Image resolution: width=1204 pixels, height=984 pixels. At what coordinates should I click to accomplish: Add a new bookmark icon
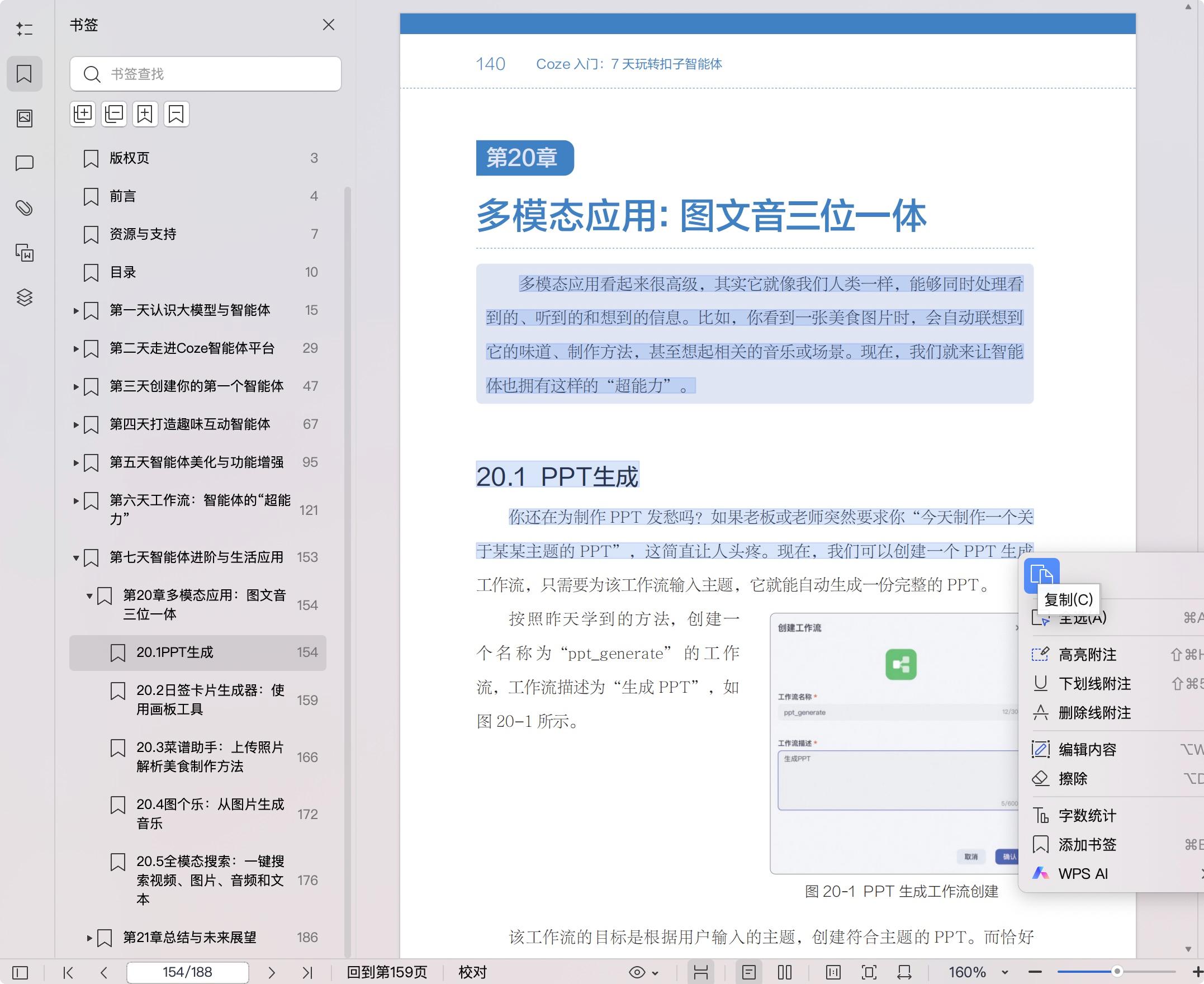145,114
